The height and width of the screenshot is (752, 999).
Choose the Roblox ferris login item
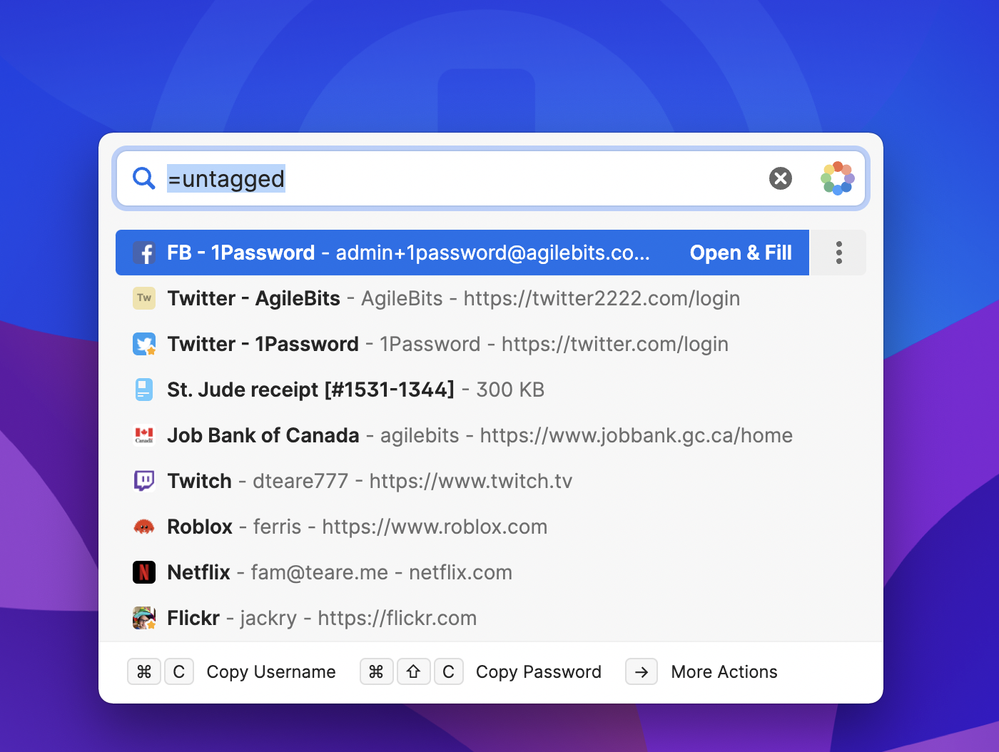(357, 527)
